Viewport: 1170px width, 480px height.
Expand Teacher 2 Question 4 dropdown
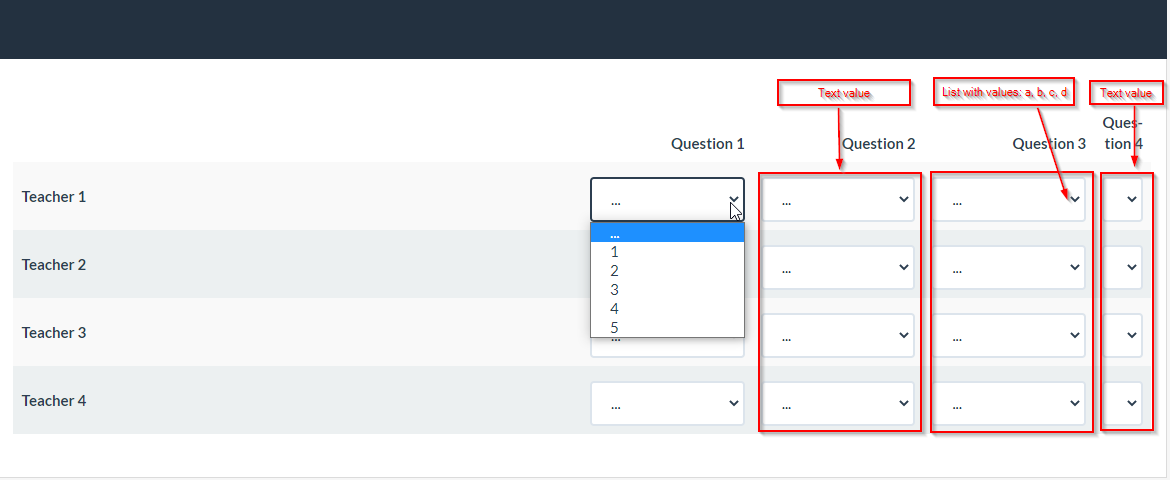(x=1123, y=268)
